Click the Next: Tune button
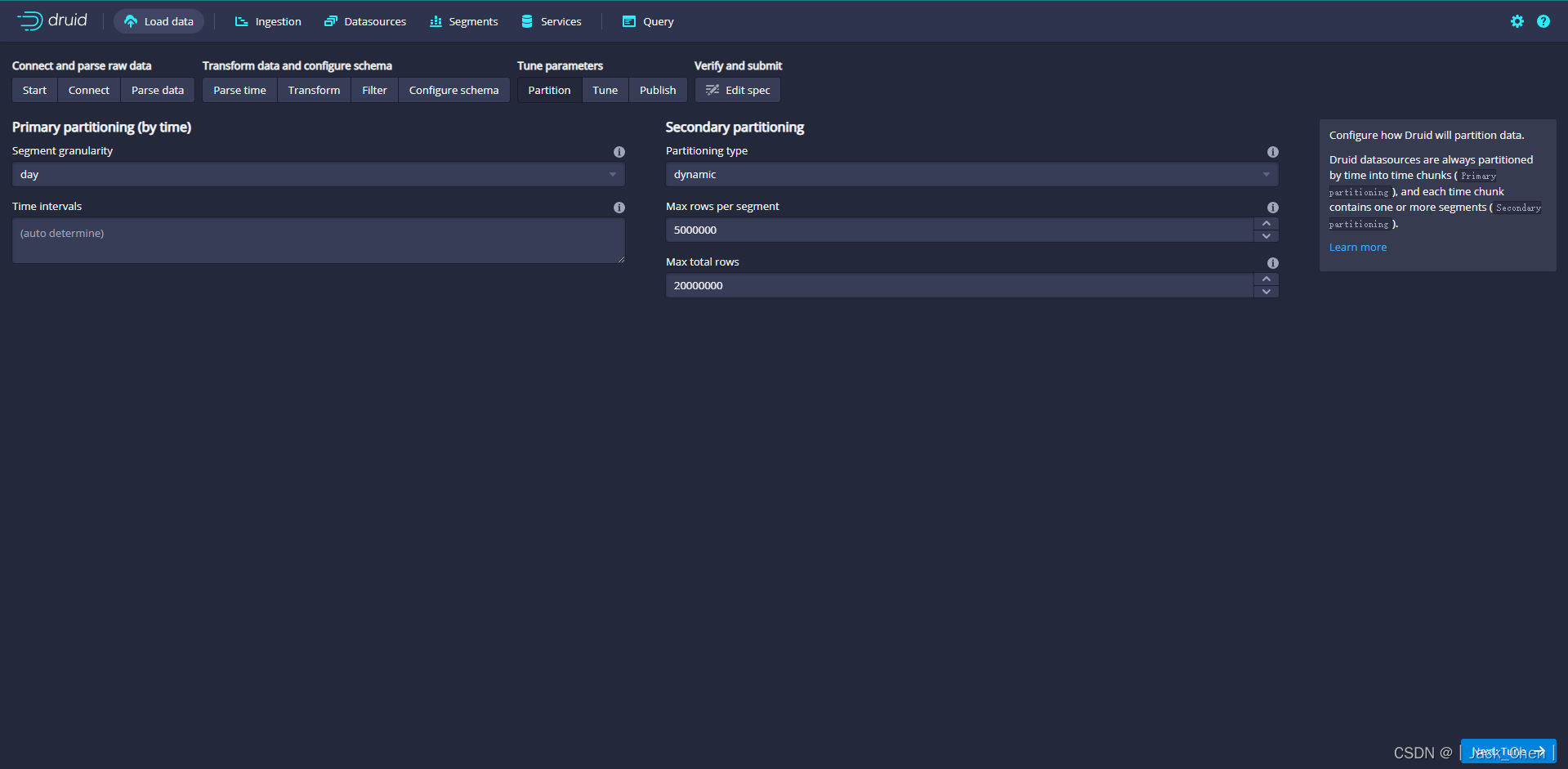Image resolution: width=1568 pixels, height=769 pixels. [1508, 752]
